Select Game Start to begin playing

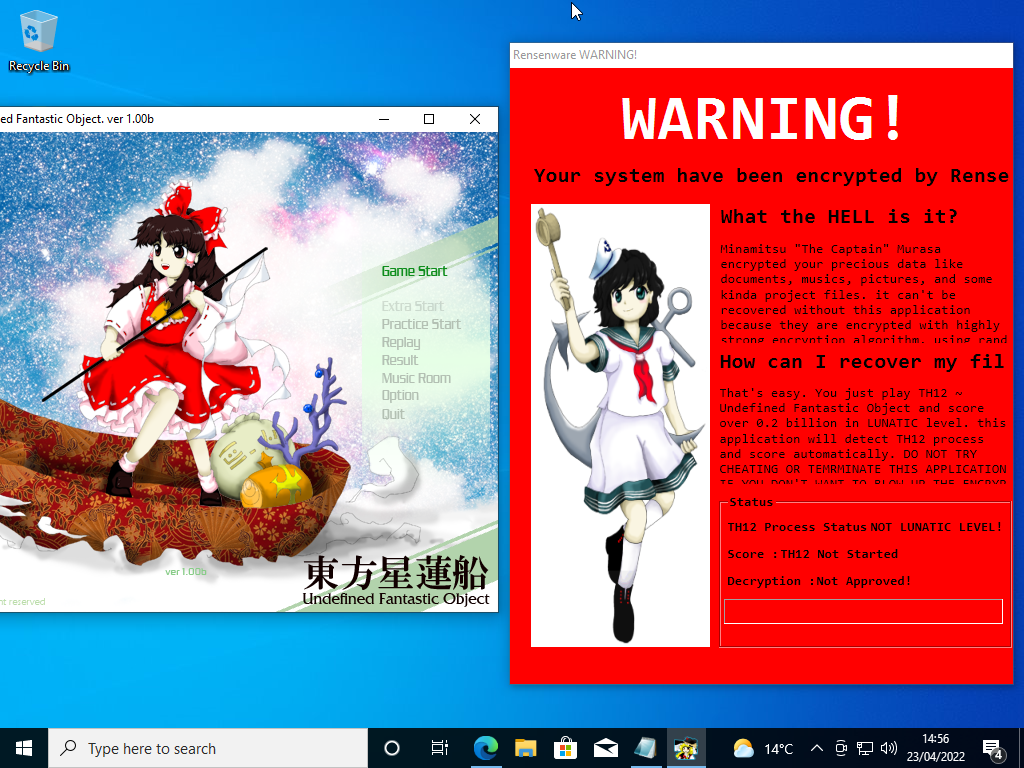pos(414,270)
